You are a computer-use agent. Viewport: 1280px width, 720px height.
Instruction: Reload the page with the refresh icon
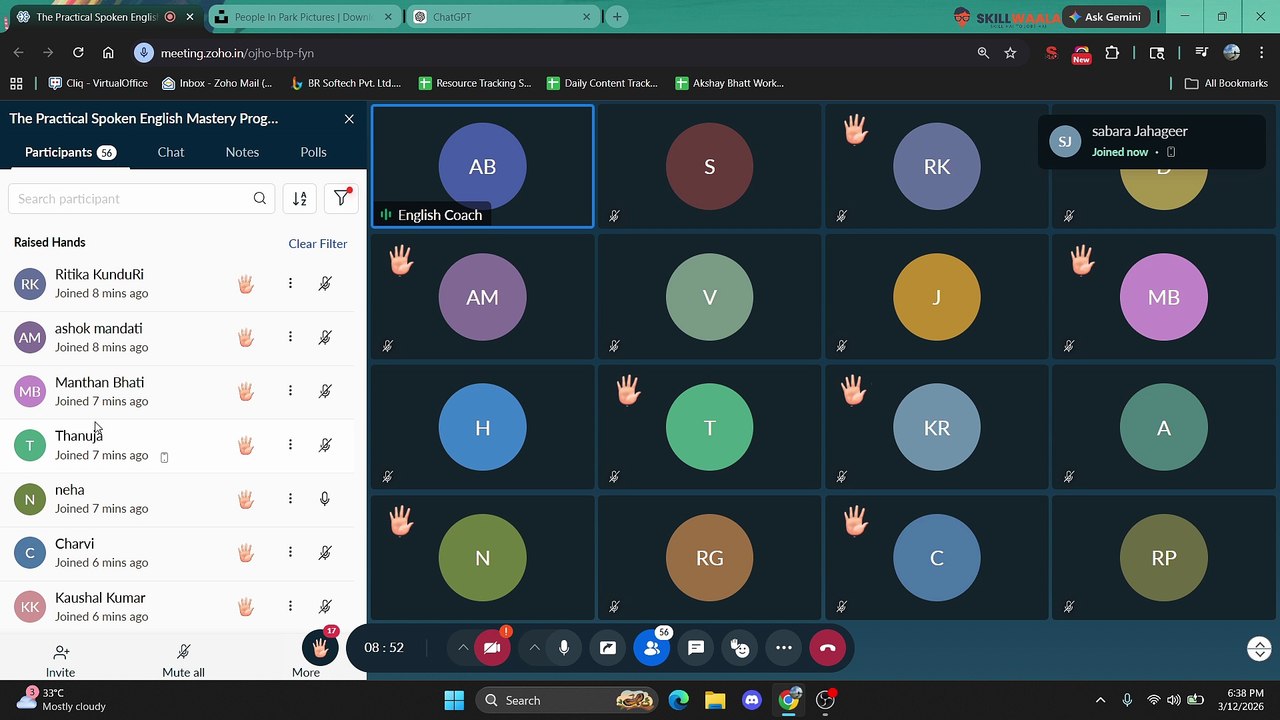click(x=78, y=53)
